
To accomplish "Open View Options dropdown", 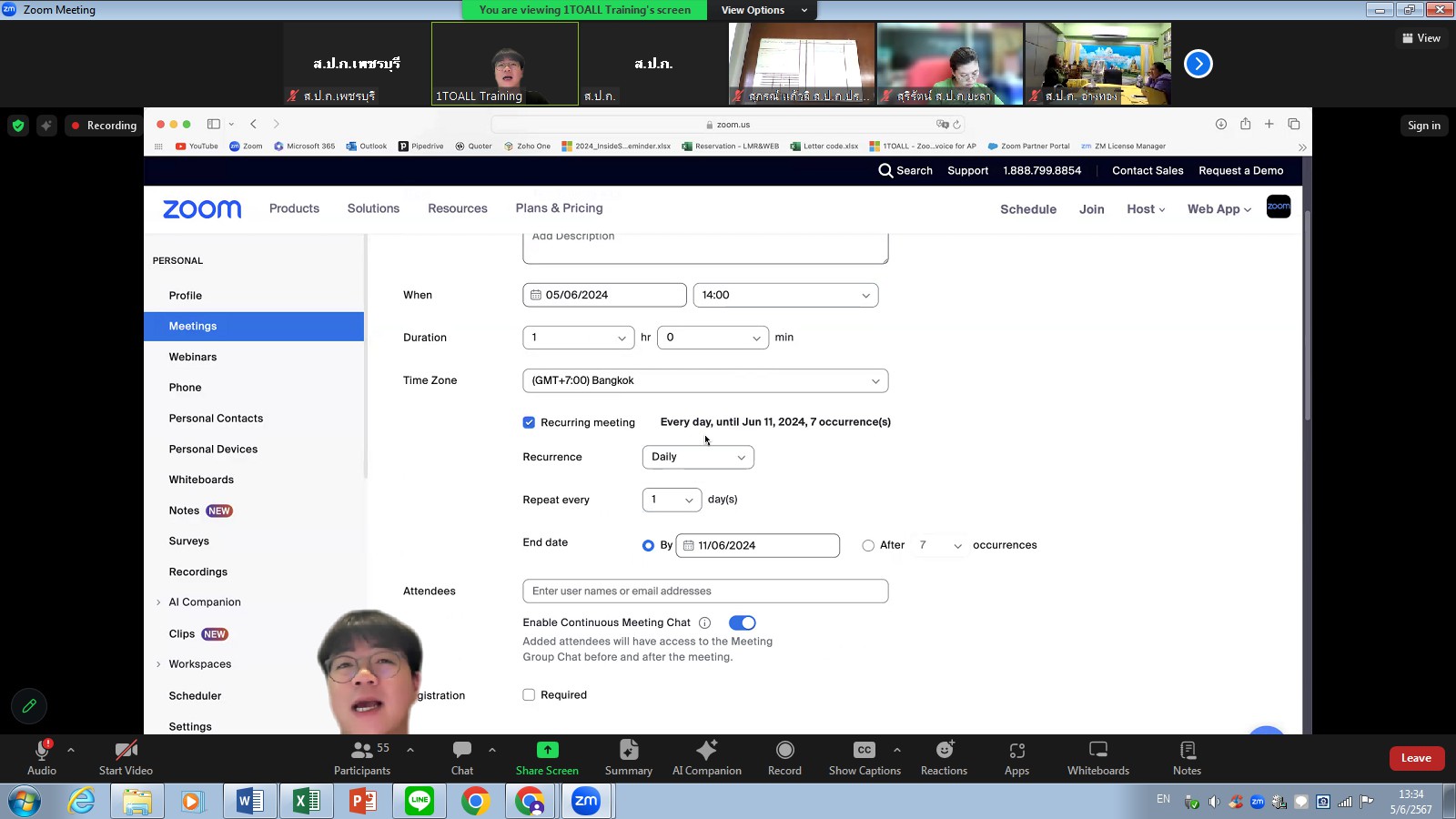I will click(x=763, y=10).
